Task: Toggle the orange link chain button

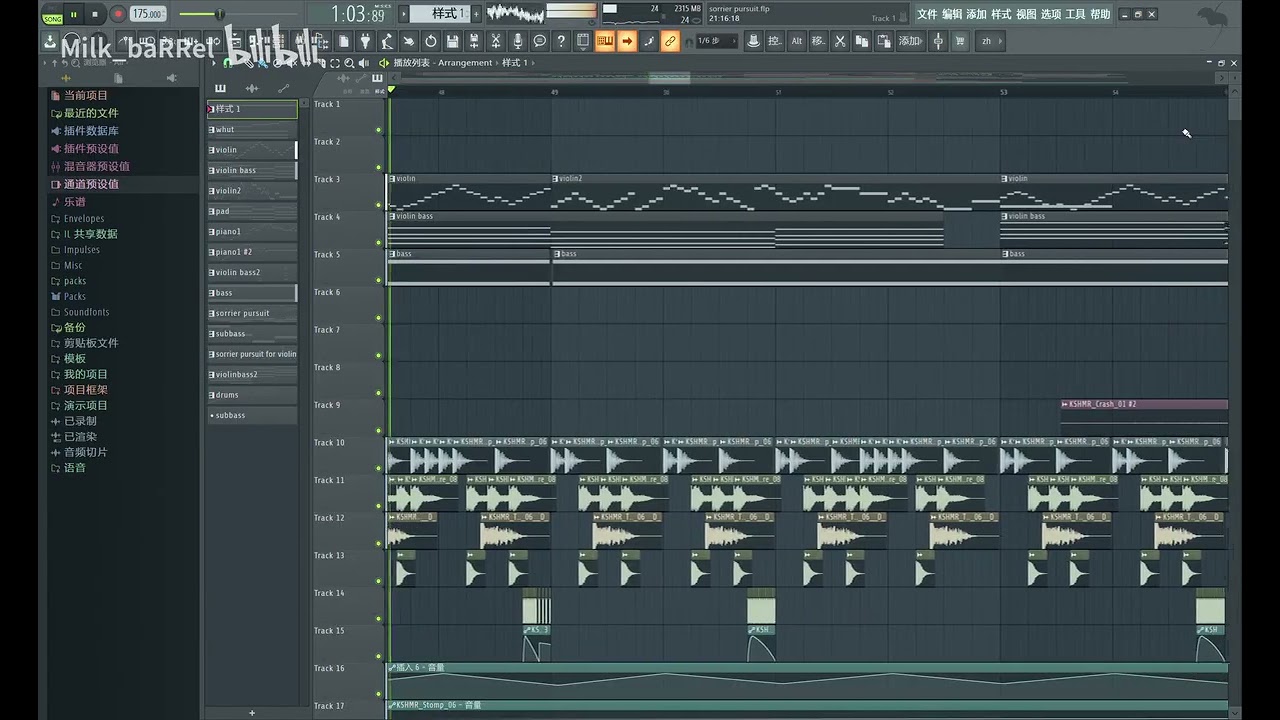Action: pyautogui.click(x=671, y=41)
